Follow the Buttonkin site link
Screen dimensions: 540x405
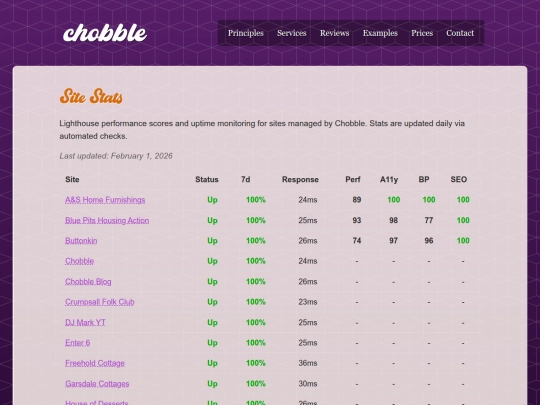[81, 240]
